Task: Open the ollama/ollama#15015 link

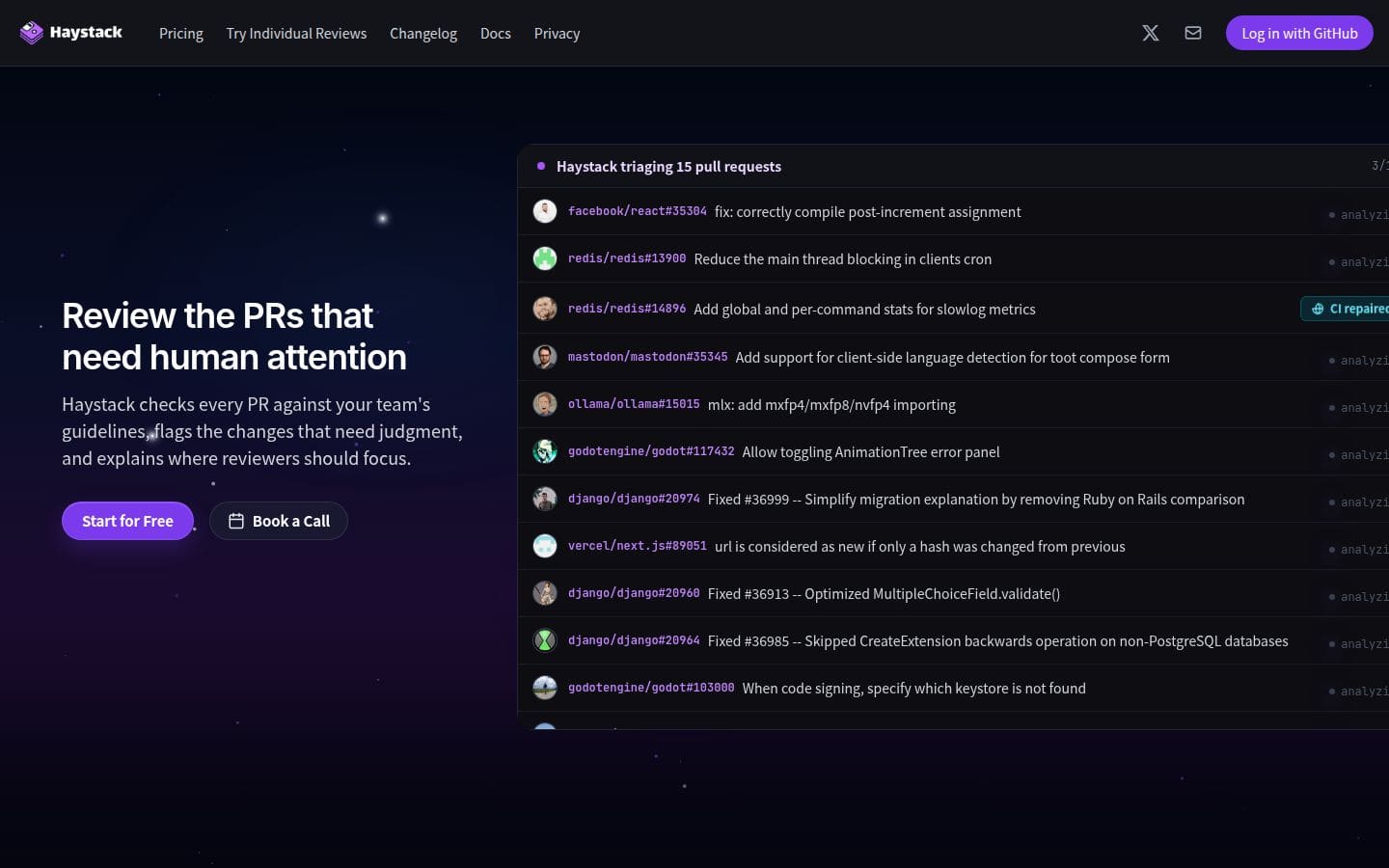Action: [634, 404]
